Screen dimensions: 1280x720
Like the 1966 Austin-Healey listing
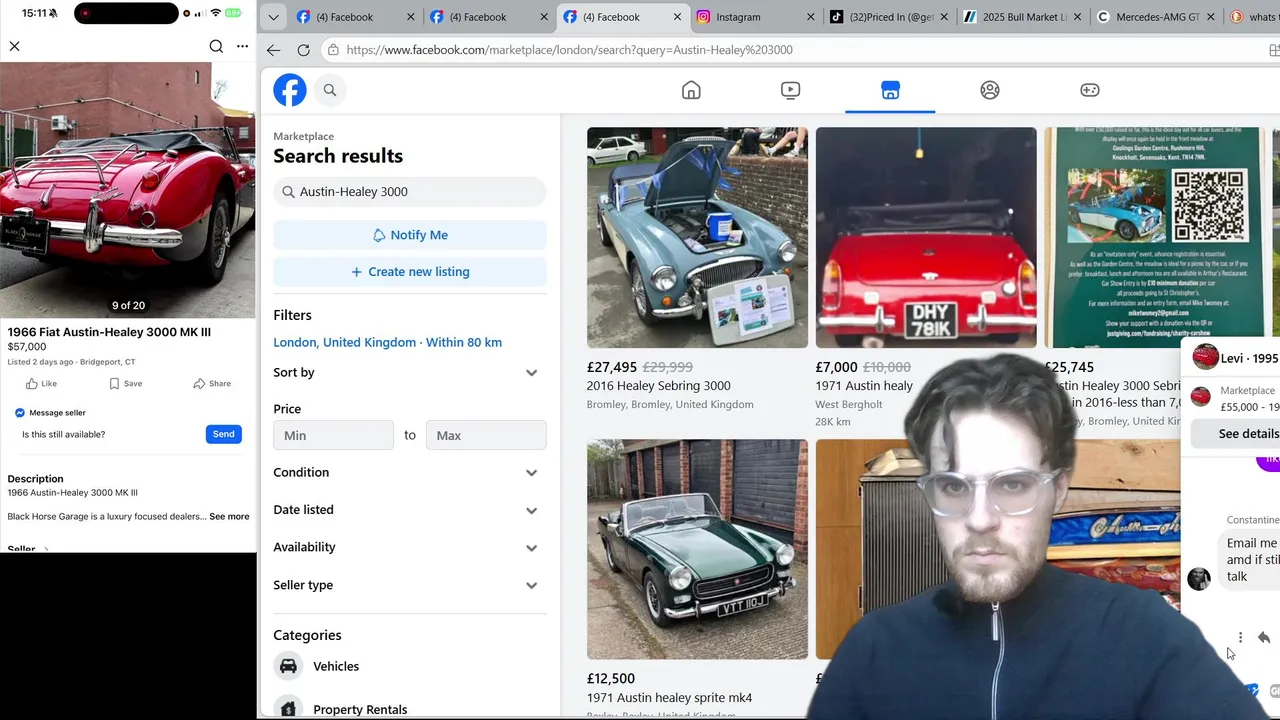(x=42, y=383)
